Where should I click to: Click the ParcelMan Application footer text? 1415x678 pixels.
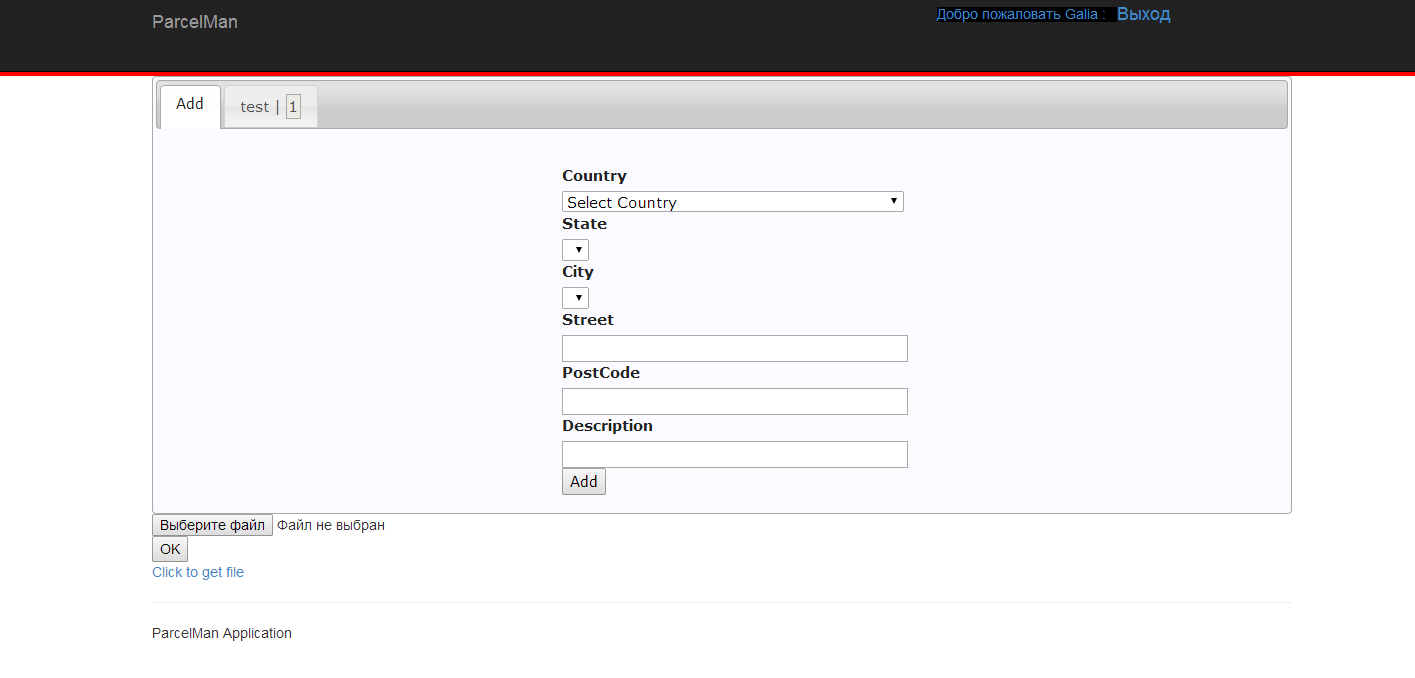(222, 633)
